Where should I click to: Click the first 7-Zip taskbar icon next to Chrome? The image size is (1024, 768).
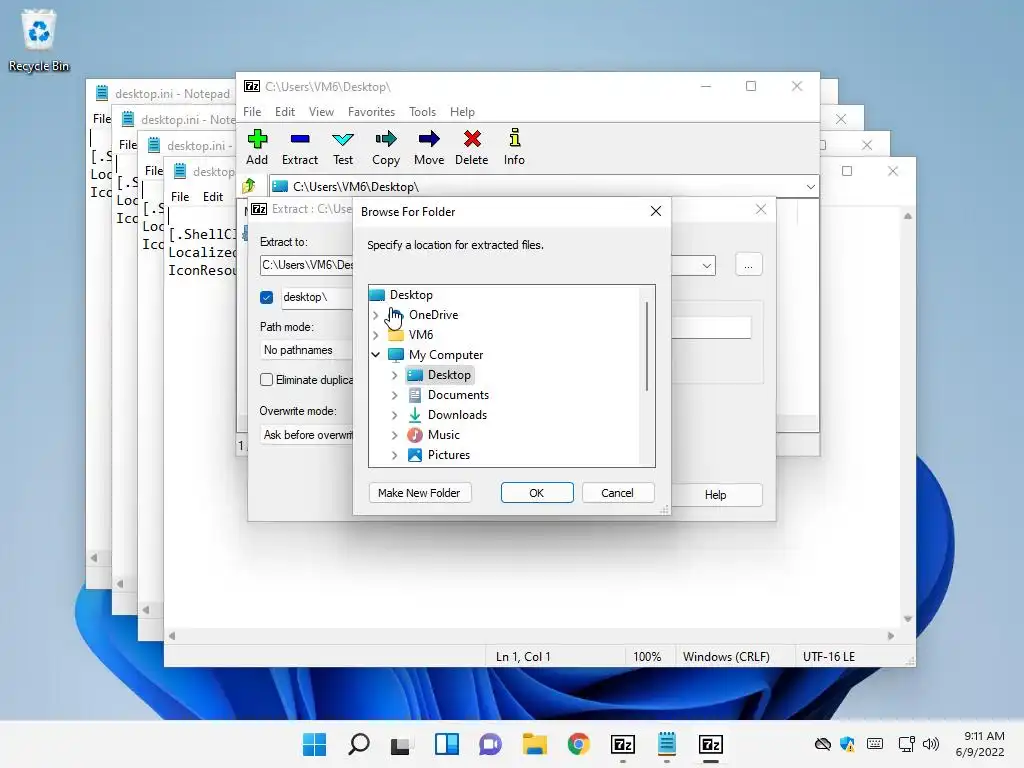tap(623, 744)
